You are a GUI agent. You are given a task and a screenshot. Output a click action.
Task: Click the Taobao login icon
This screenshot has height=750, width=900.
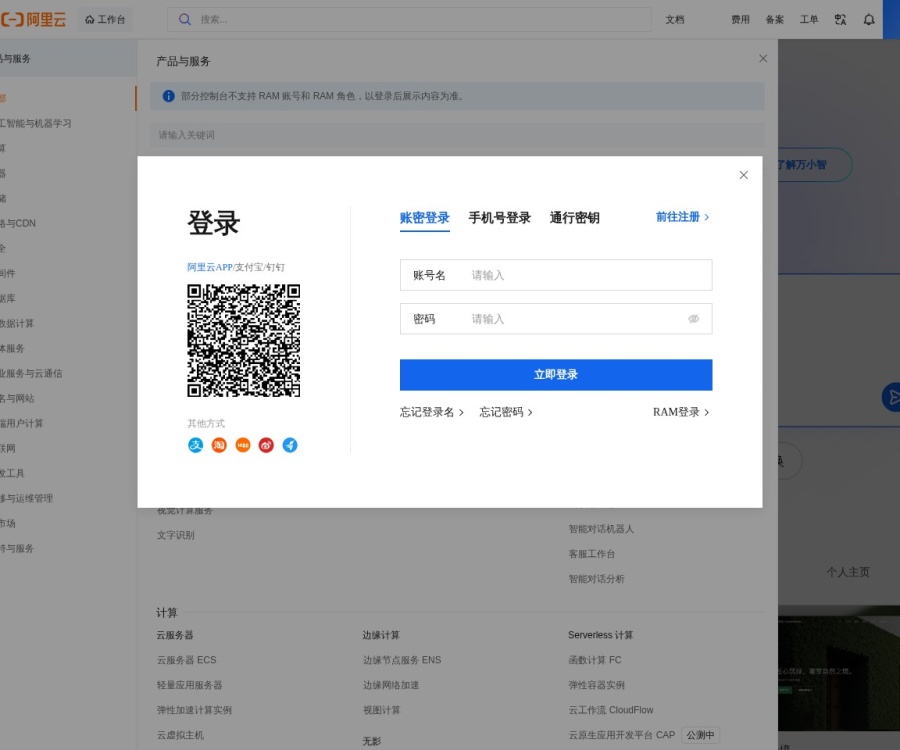219,445
